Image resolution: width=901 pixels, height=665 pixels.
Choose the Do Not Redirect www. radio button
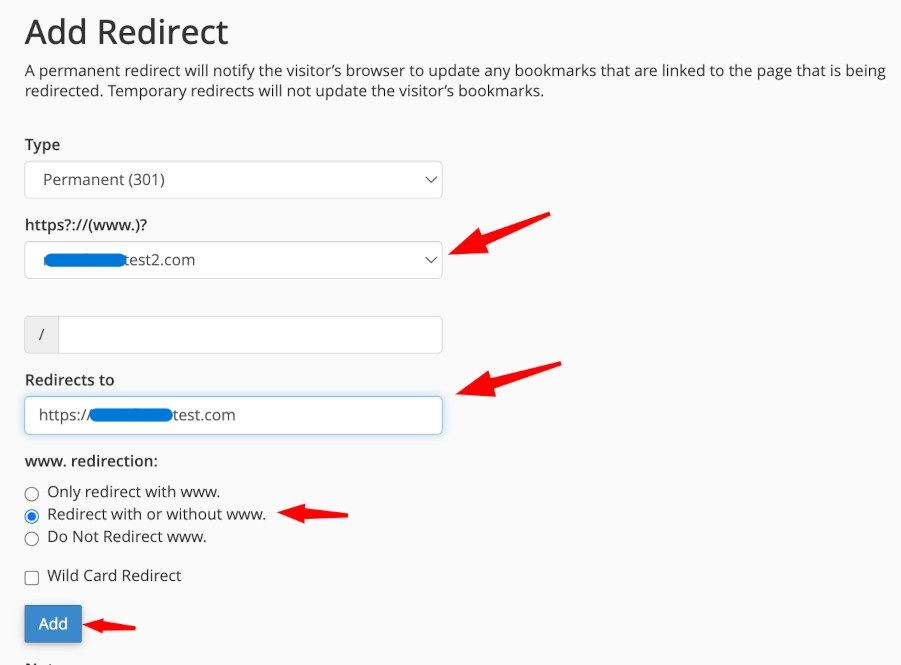32,538
